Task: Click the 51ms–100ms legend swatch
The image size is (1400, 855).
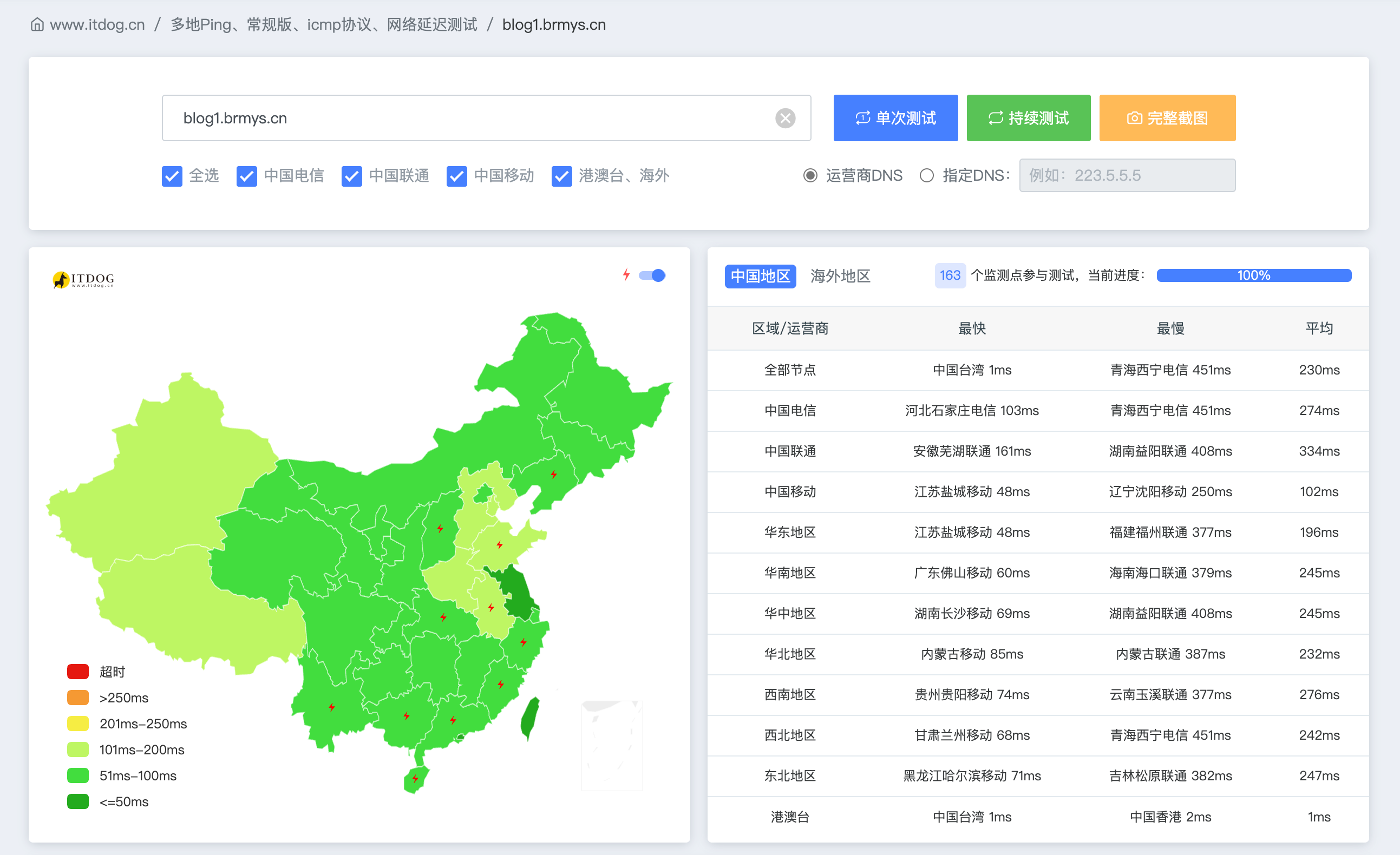Action: coord(78,775)
